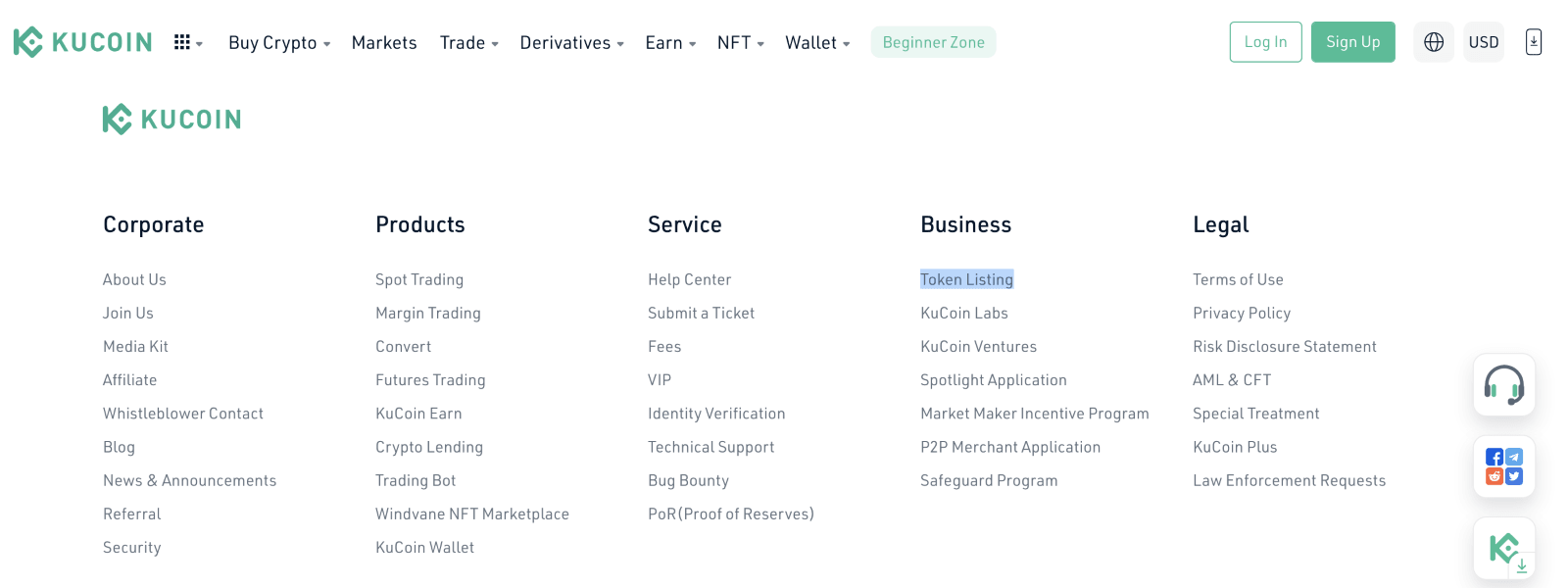
Task: Click the green KuCoin footer logo
Action: click(x=171, y=119)
